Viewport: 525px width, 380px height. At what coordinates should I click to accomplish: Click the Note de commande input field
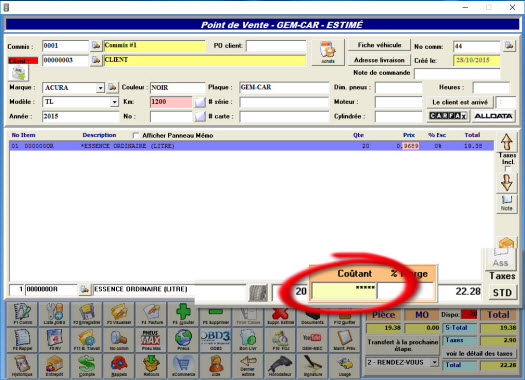457,73
